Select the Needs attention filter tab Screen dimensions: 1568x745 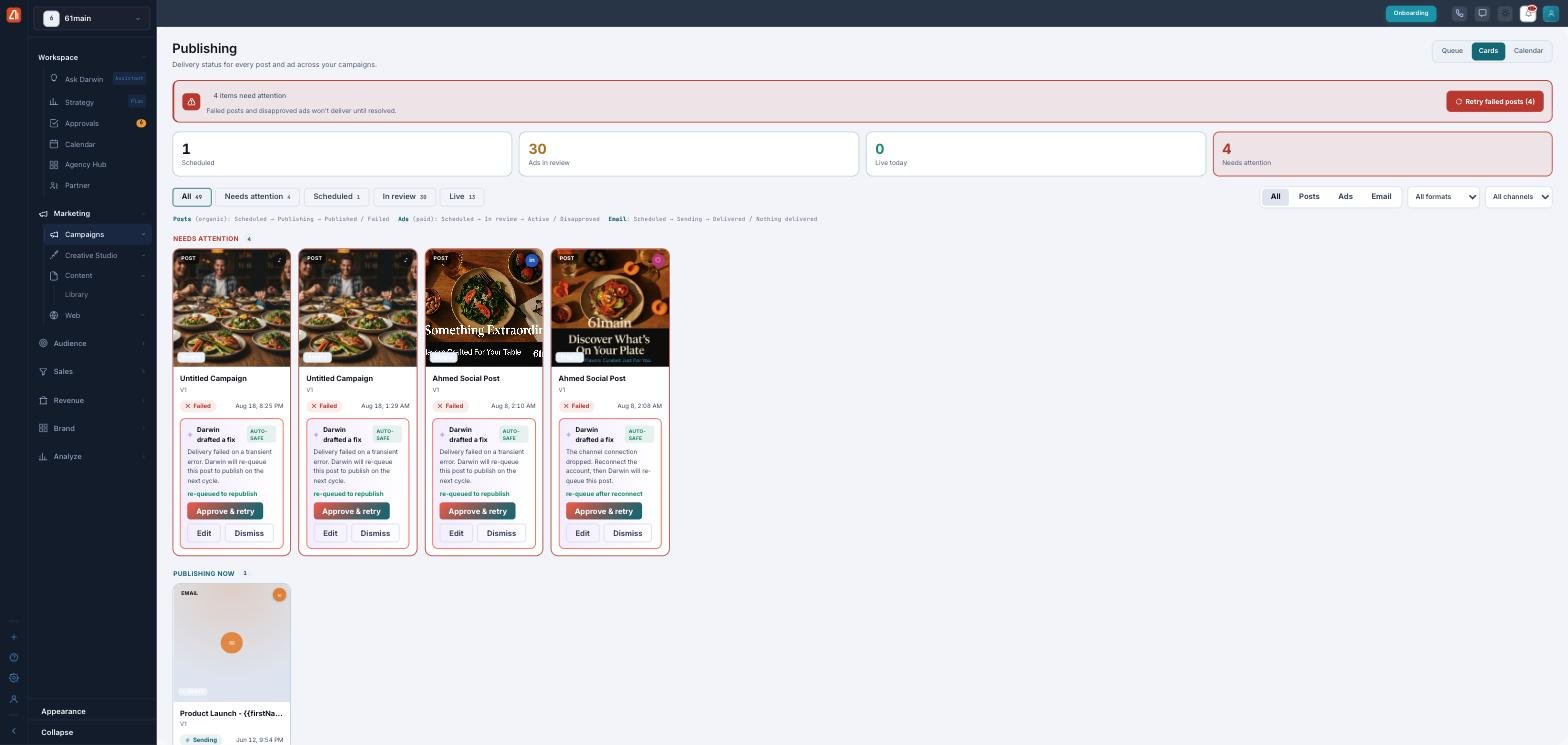(x=257, y=197)
